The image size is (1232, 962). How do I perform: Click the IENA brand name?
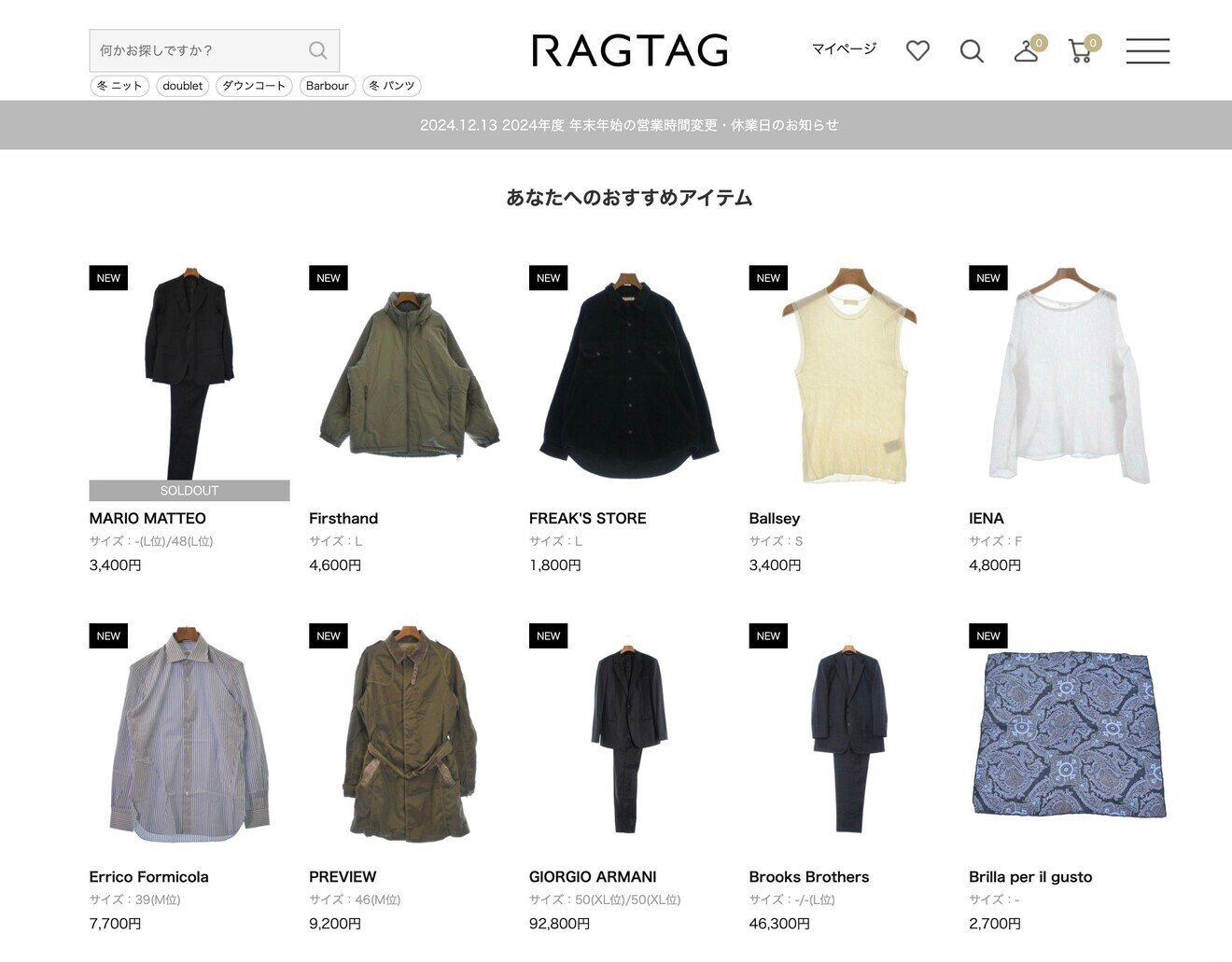click(987, 519)
